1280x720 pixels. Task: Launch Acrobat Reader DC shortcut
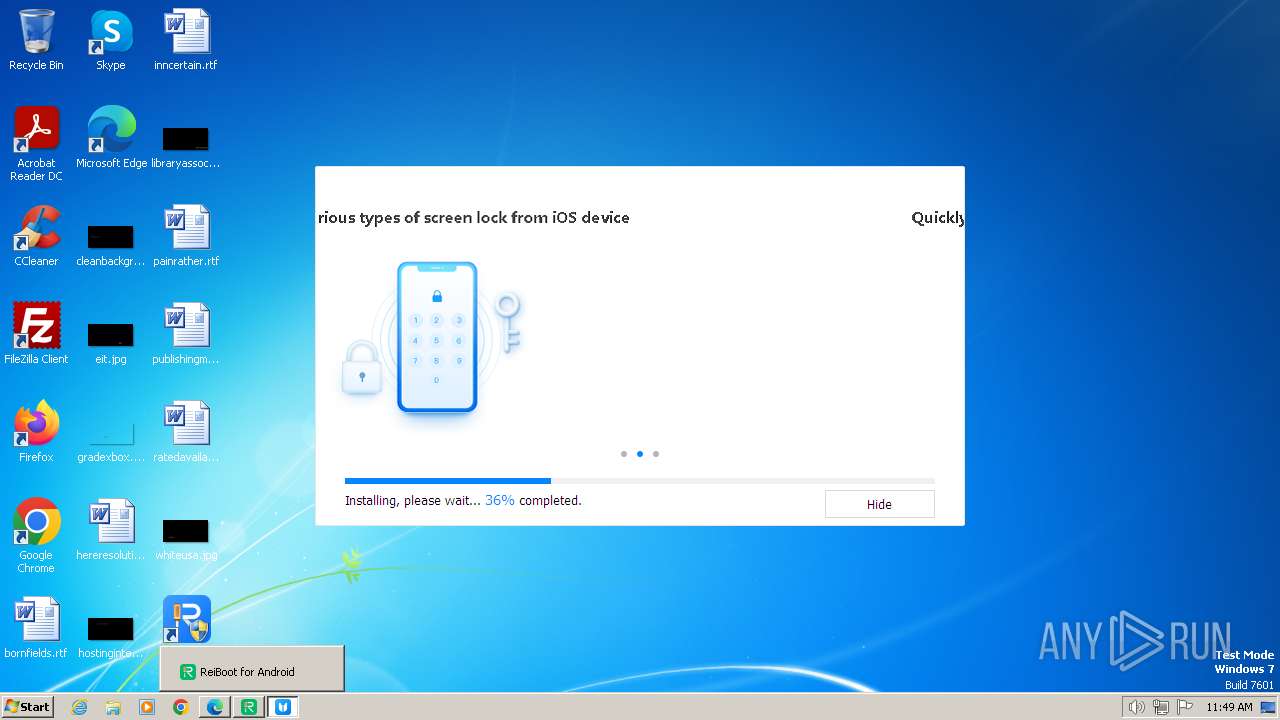click(x=36, y=144)
